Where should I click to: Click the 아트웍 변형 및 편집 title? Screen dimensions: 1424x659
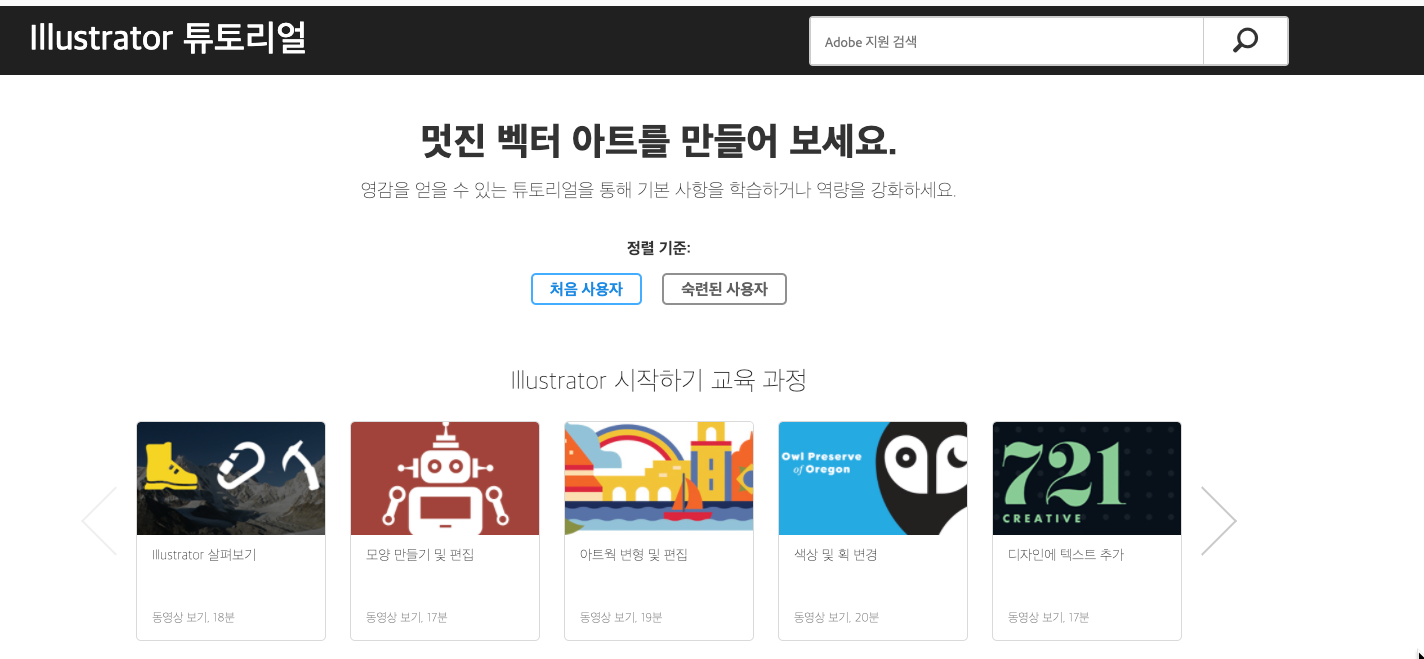pyautogui.click(x=634, y=554)
